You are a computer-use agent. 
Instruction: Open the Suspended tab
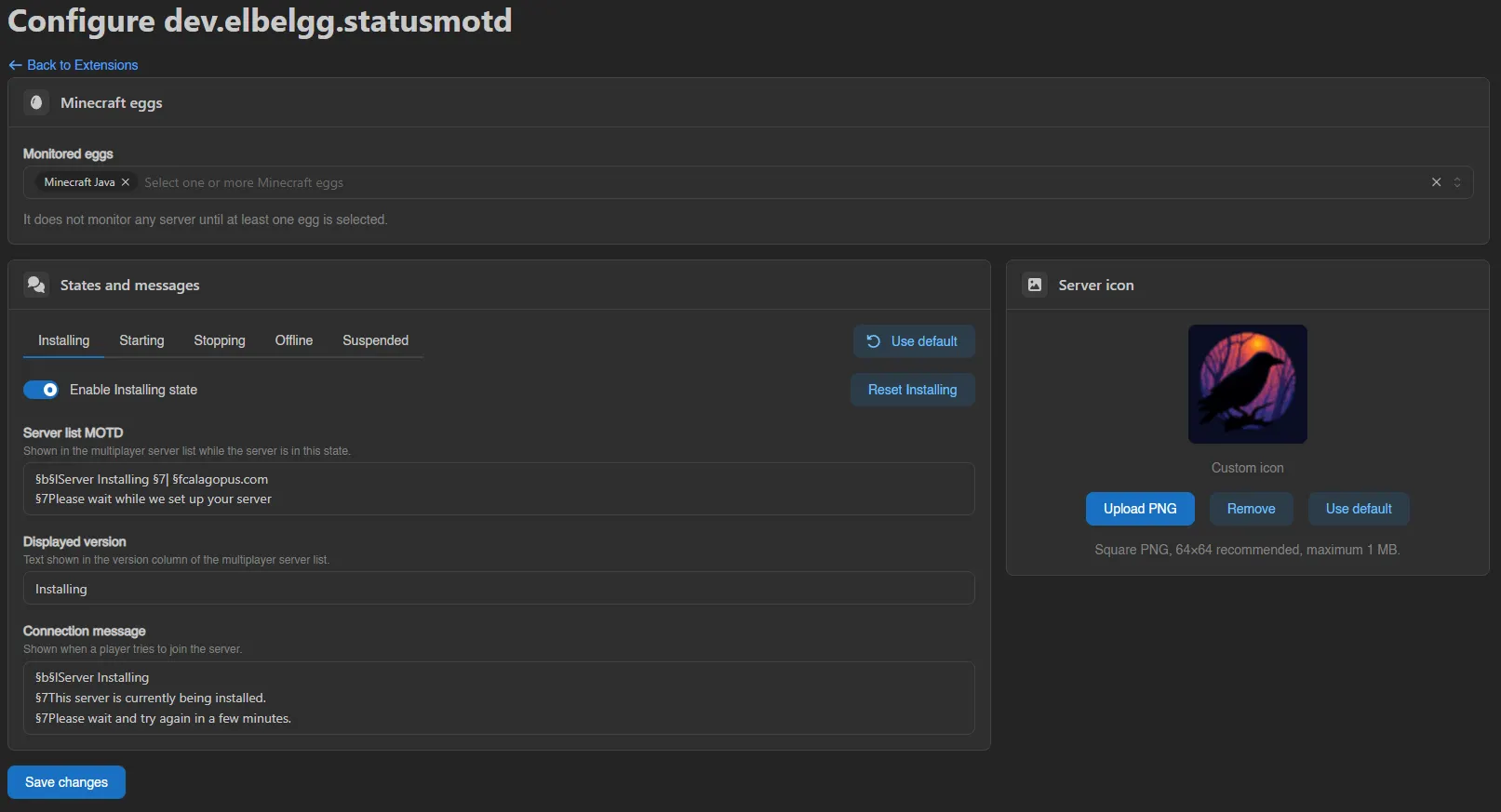(375, 340)
